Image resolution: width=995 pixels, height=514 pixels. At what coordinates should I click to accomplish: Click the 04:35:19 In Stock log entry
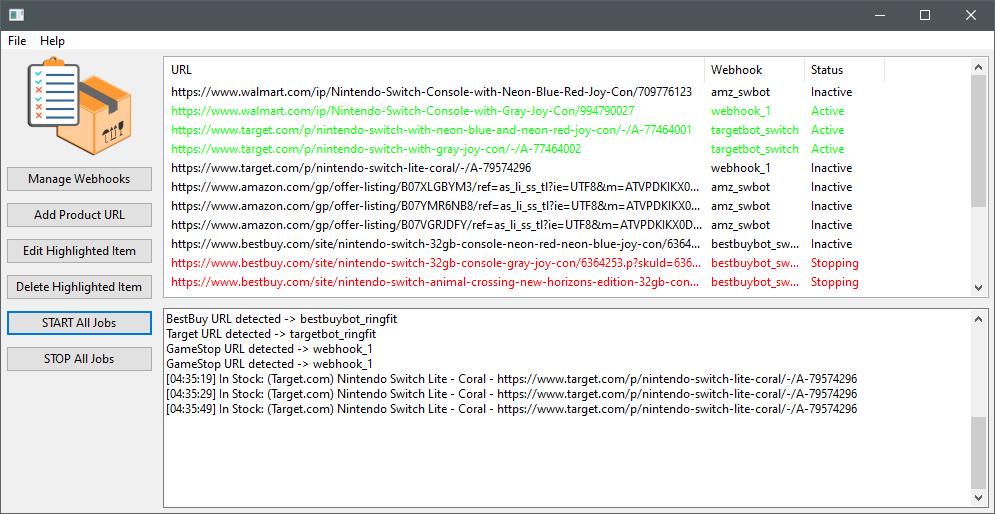[x=511, y=379]
